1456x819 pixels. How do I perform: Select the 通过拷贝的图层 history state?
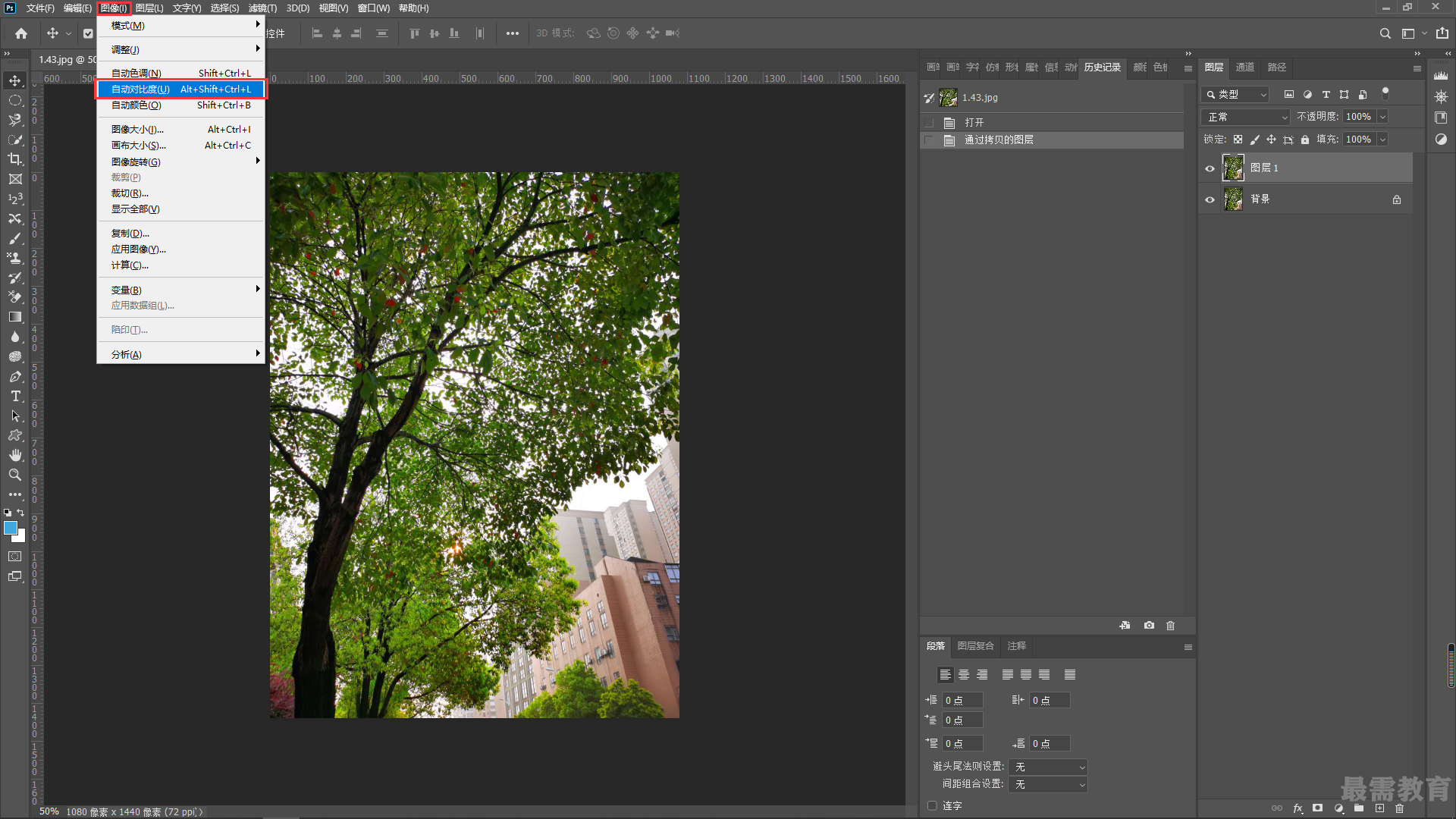pos(1052,140)
